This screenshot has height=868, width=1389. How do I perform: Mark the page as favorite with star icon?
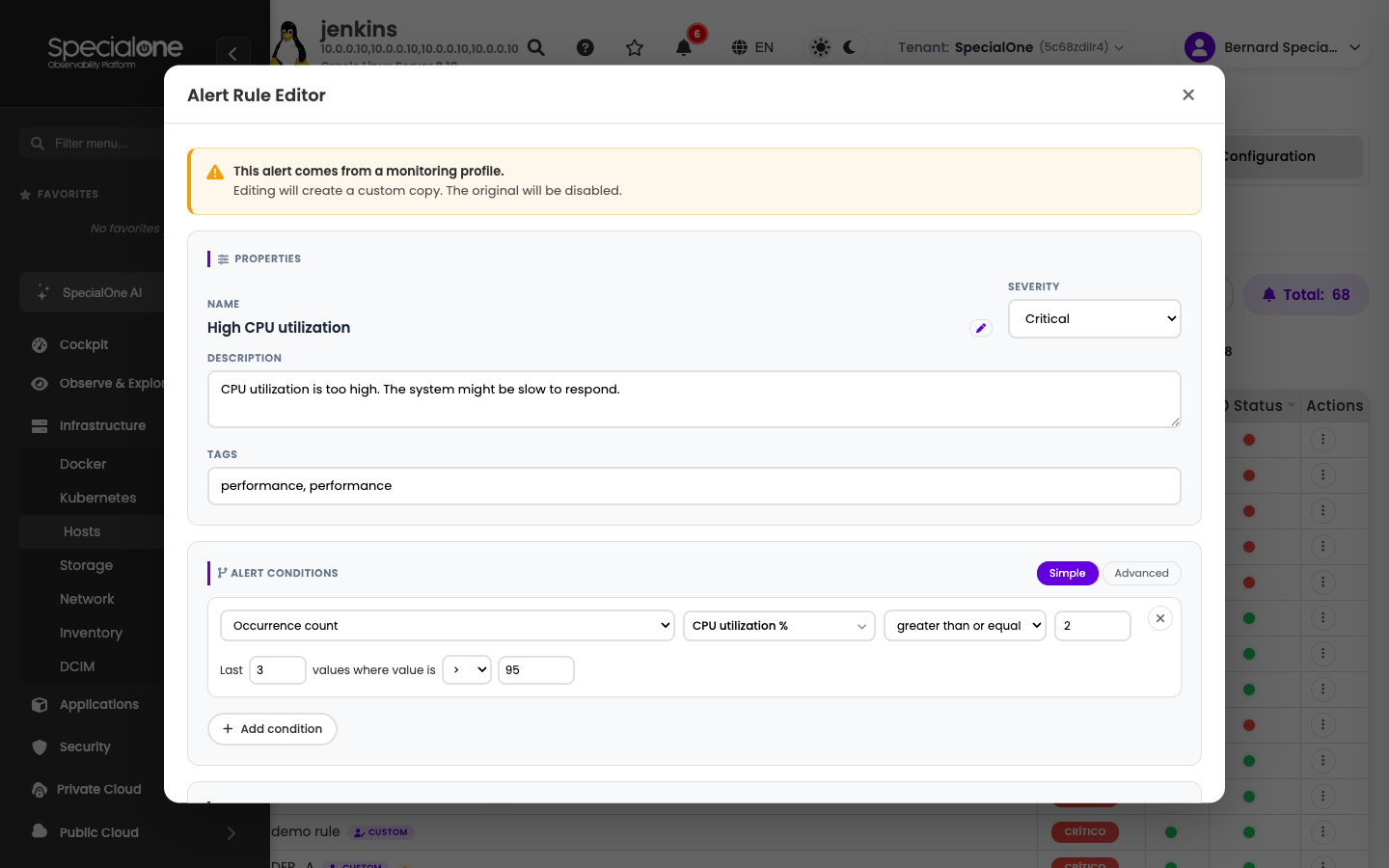click(x=635, y=47)
